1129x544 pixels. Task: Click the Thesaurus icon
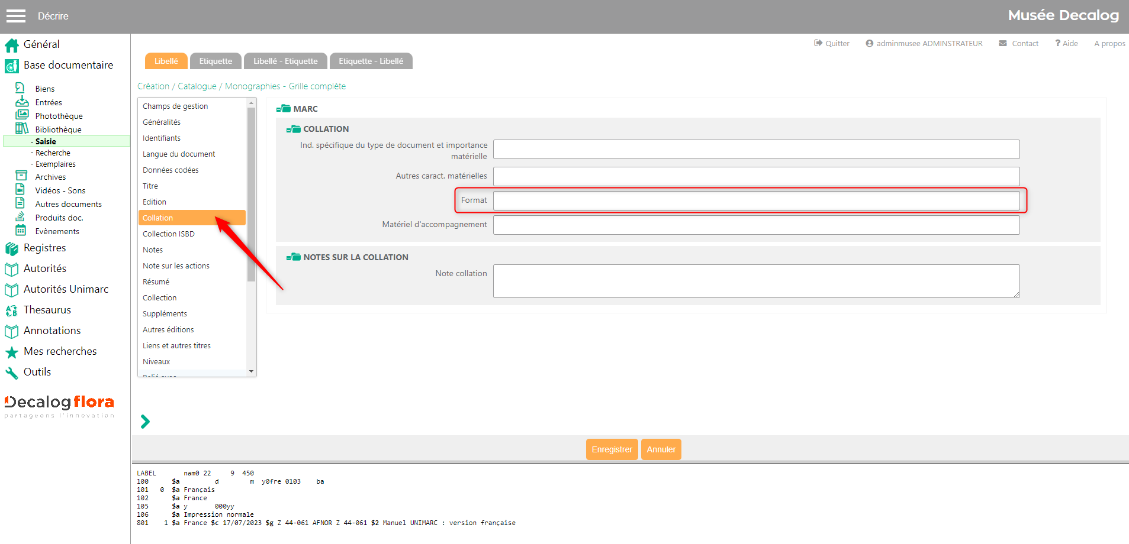(12, 310)
